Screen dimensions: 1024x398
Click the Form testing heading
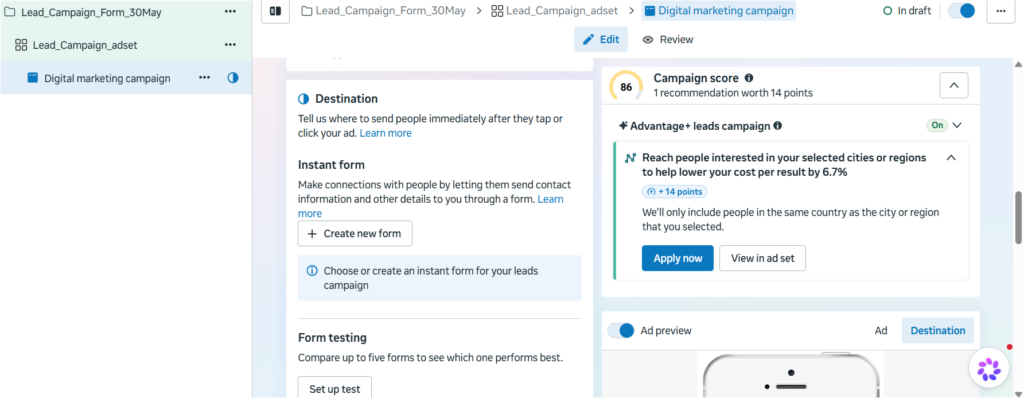332,337
